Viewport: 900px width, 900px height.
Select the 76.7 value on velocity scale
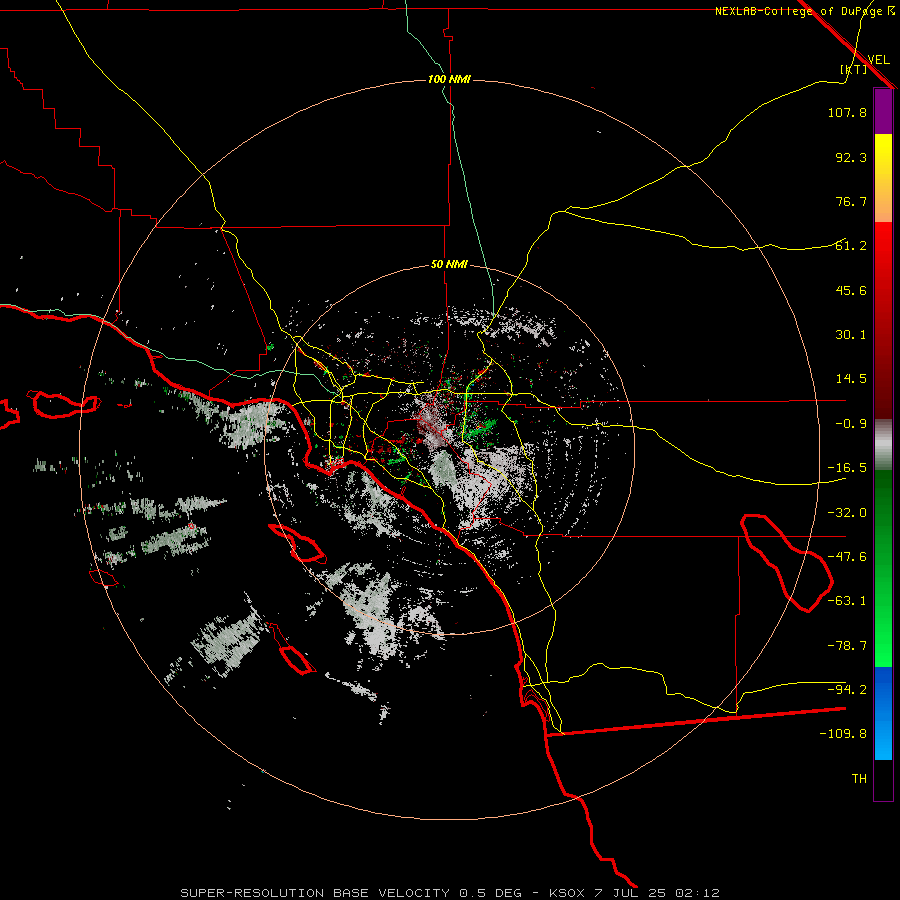tap(851, 201)
